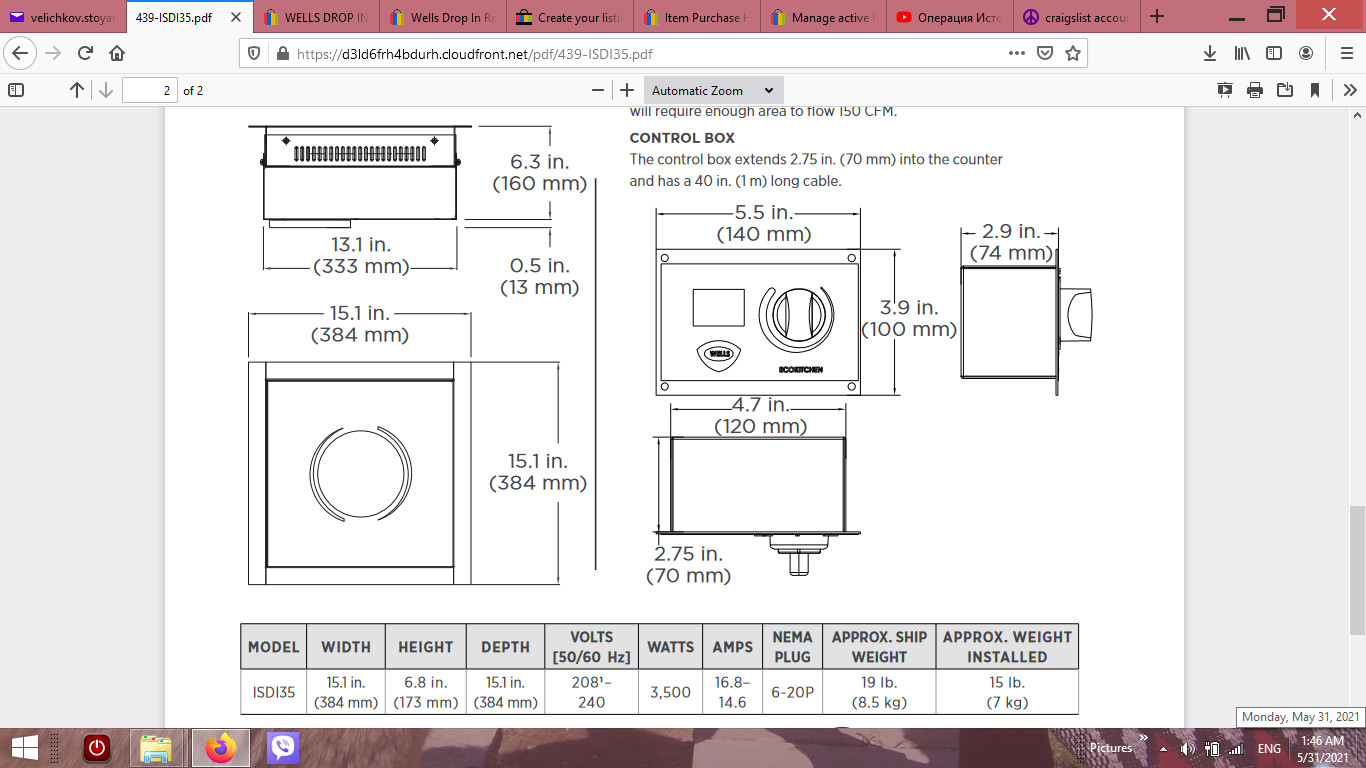Download the PDF file
1366x768 pixels.
[1285, 90]
